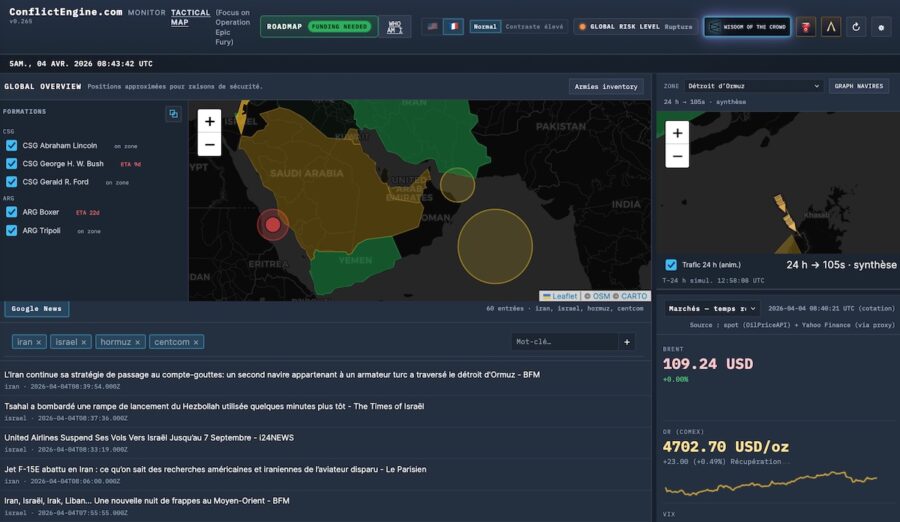This screenshot has height=522, width=900.
Task: Click the Mot-clé keyword input field
Action: click(x=565, y=342)
